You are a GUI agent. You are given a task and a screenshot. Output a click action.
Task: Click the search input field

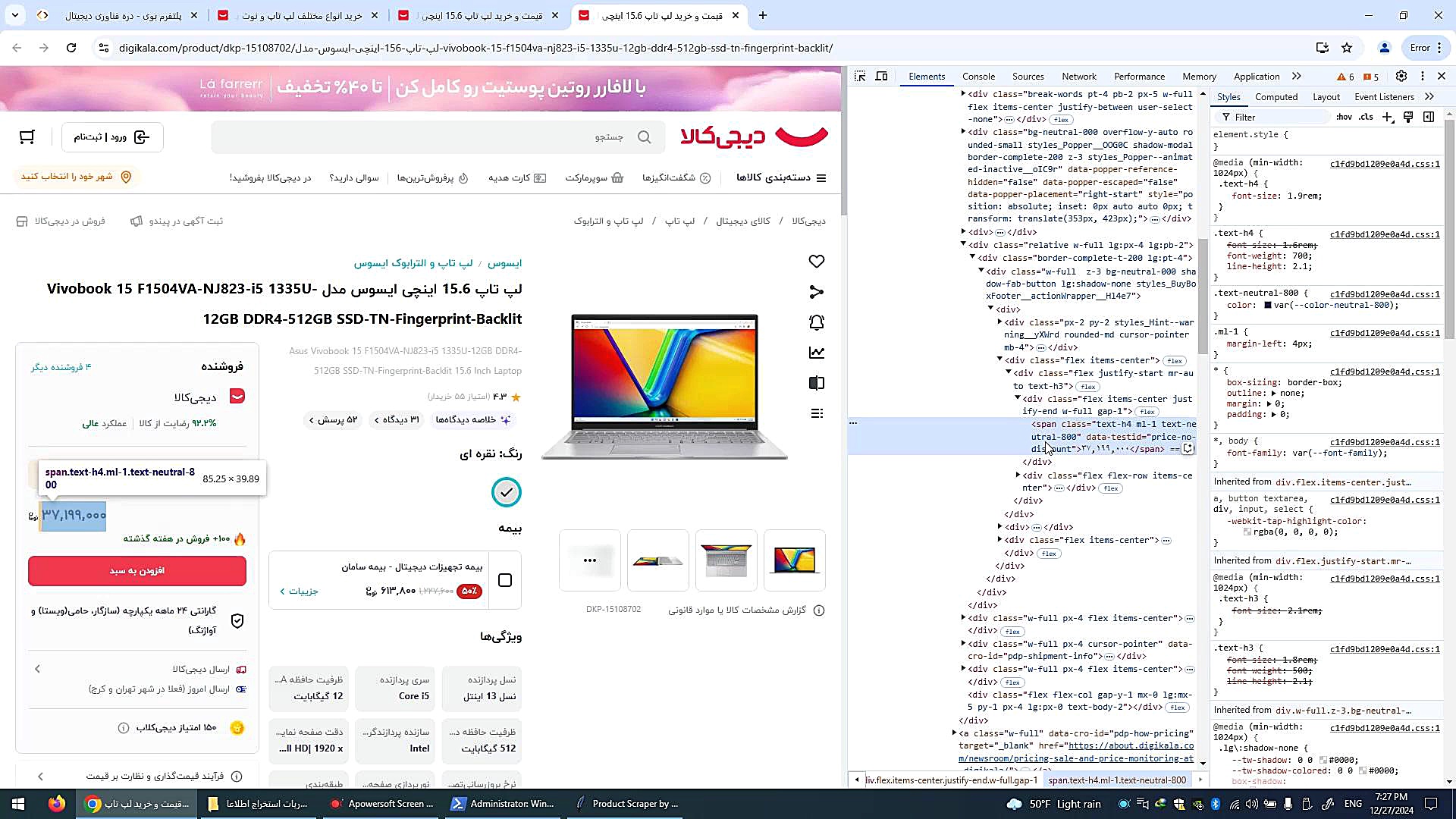point(438,137)
